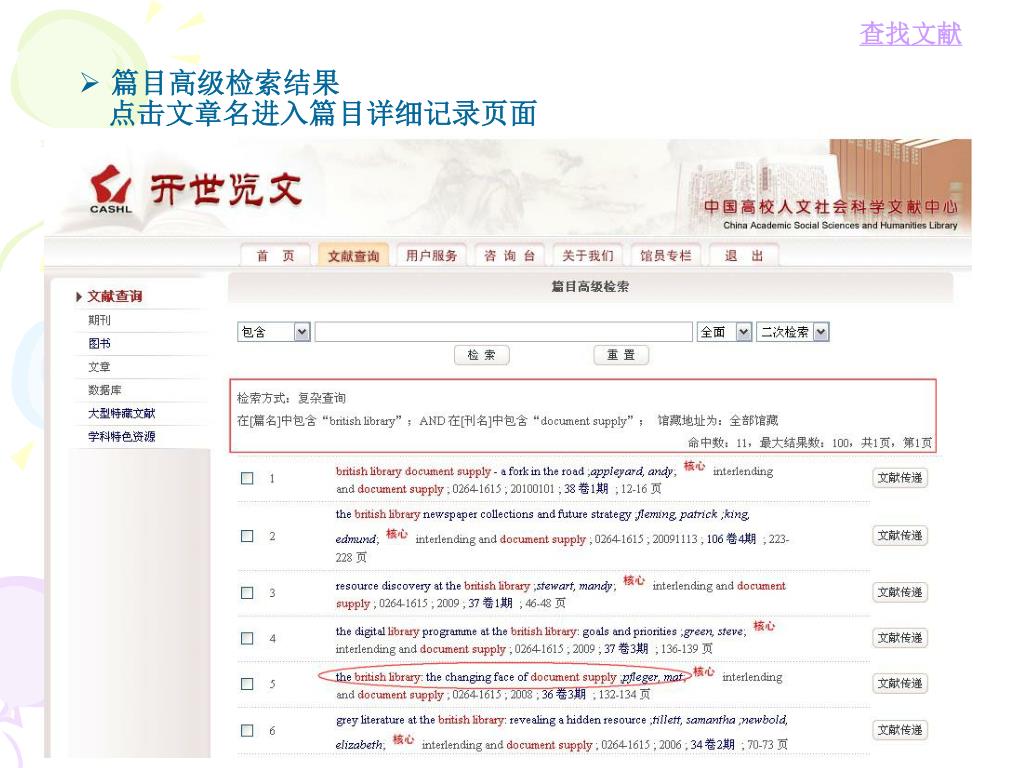The width and height of the screenshot is (1024, 768).
Task: Expand the 文献查询 sidebar section arrow
Action: pyautogui.click(x=79, y=296)
